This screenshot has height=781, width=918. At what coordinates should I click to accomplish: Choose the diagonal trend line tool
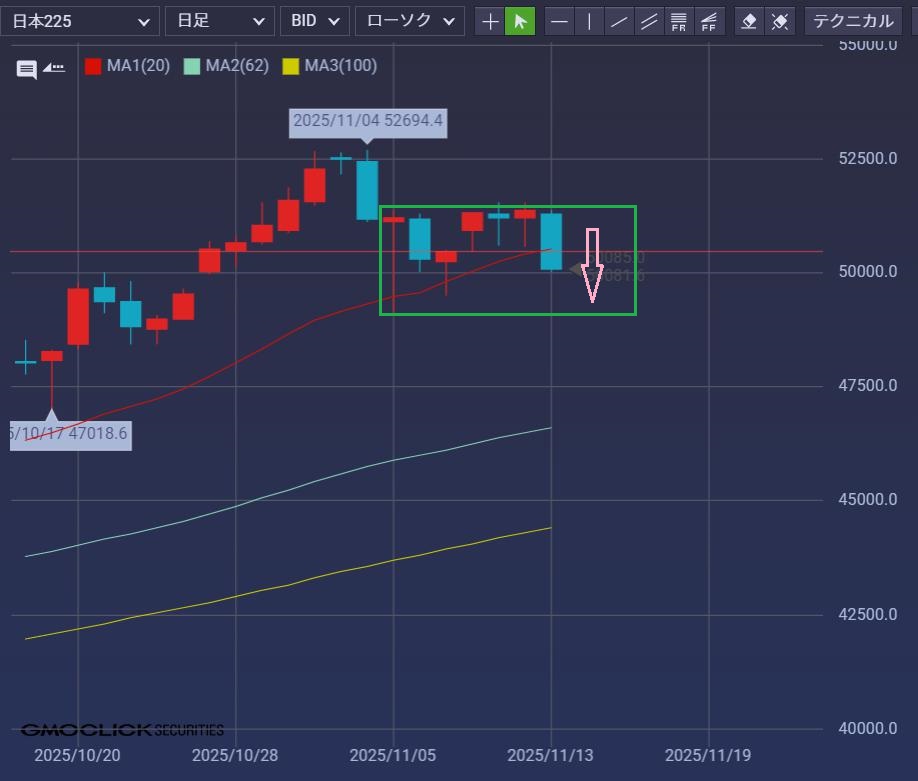point(620,21)
